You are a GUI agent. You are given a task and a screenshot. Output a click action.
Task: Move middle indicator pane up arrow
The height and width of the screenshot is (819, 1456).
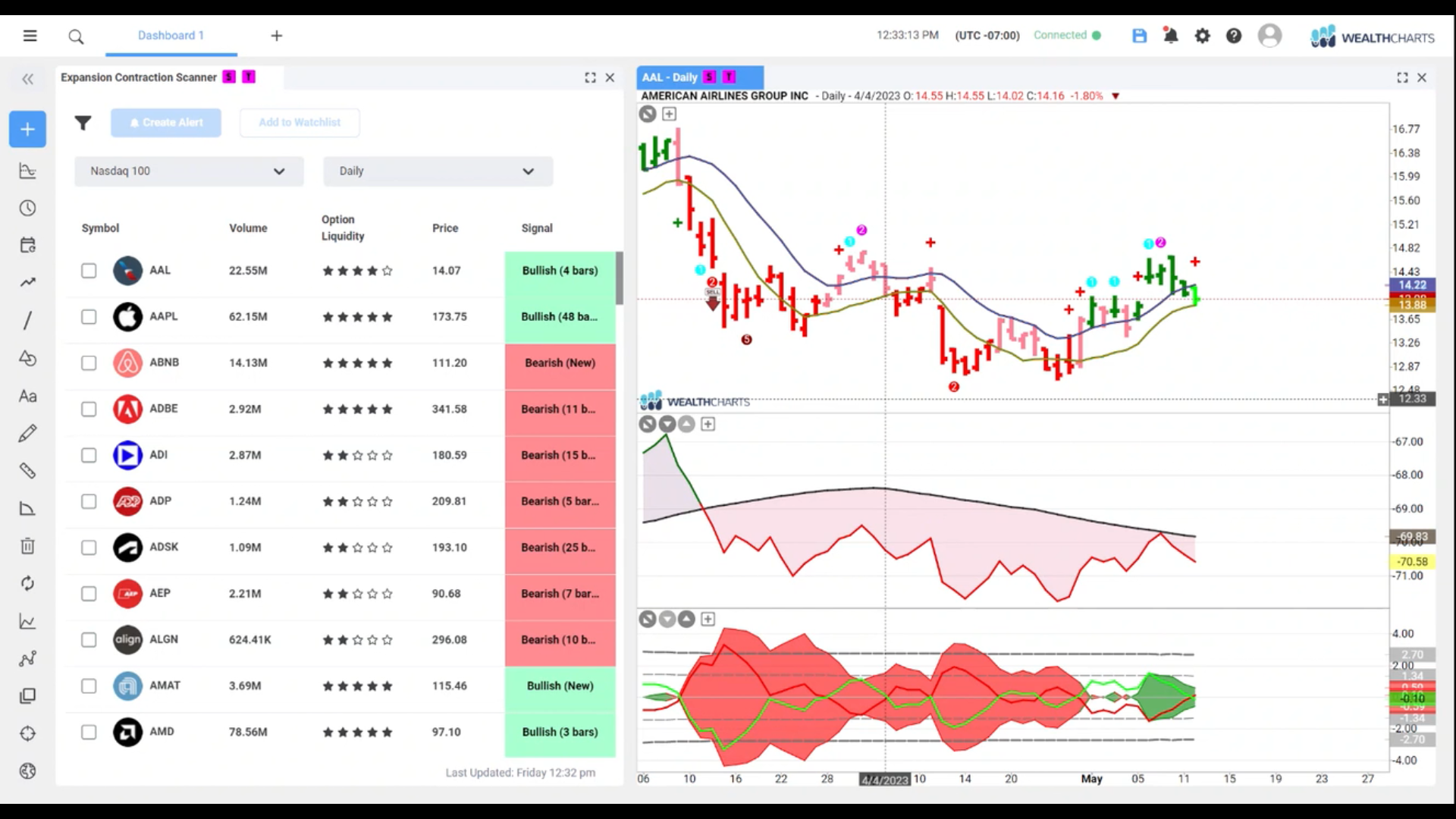[x=686, y=424]
